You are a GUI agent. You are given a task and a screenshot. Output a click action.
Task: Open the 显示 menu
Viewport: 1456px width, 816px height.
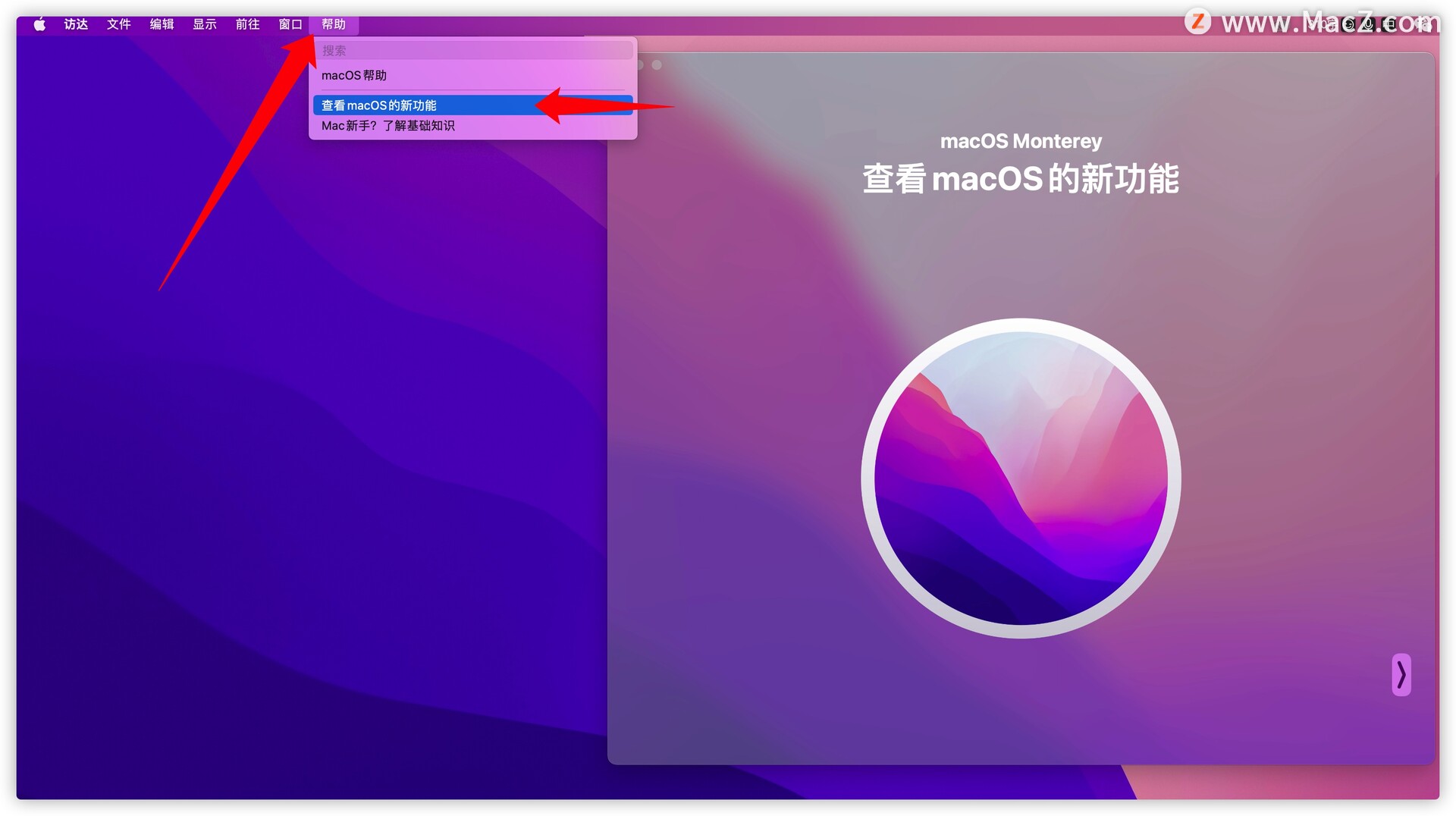pyautogui.click(x=205, y=24)
